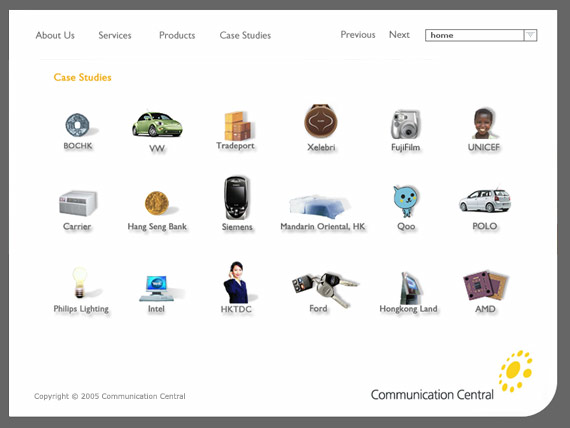Open the Xelebri brown pendant icon
Image resolution: width=570 pixels, height=428 pixels.
point(321,121)
